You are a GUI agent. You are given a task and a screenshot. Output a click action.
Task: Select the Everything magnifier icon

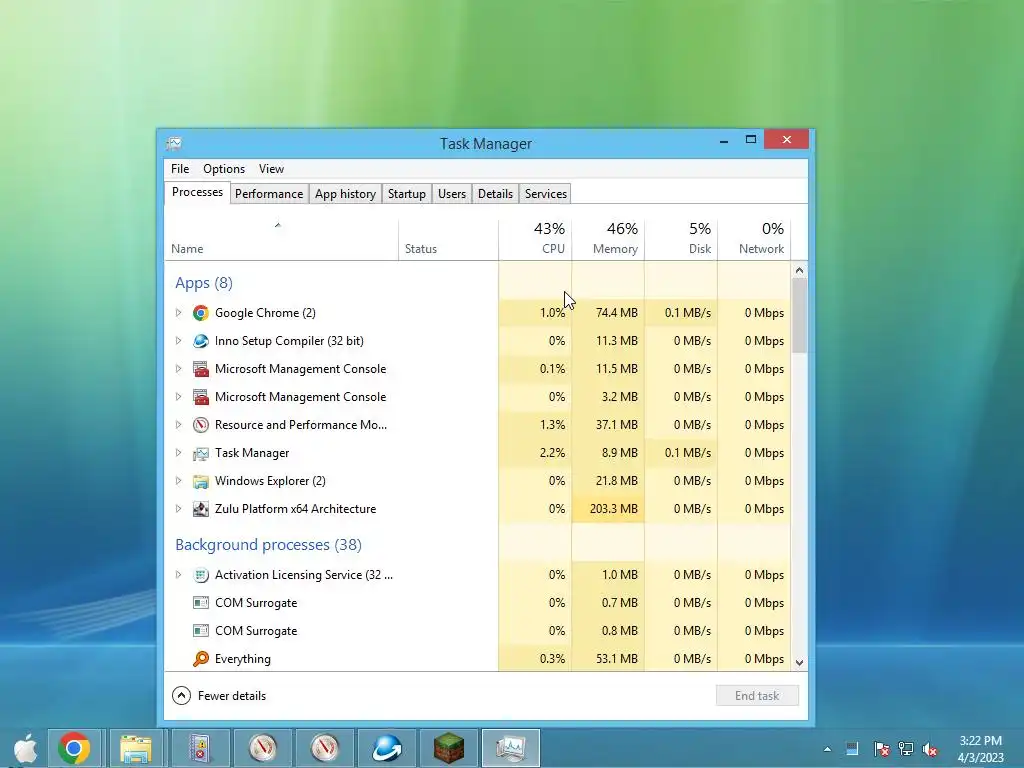pos(200,659)
